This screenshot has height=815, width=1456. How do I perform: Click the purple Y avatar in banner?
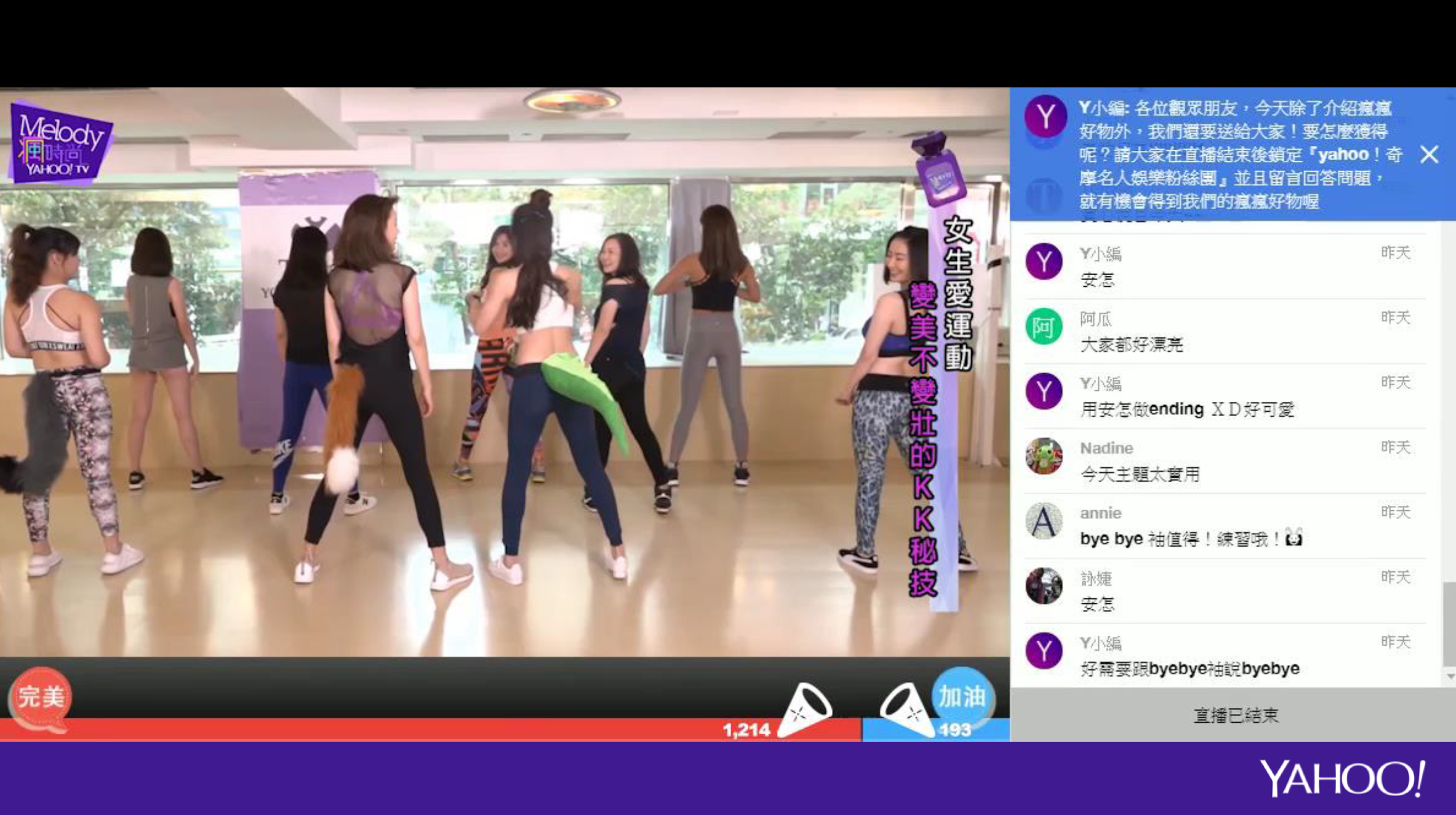1045,116
